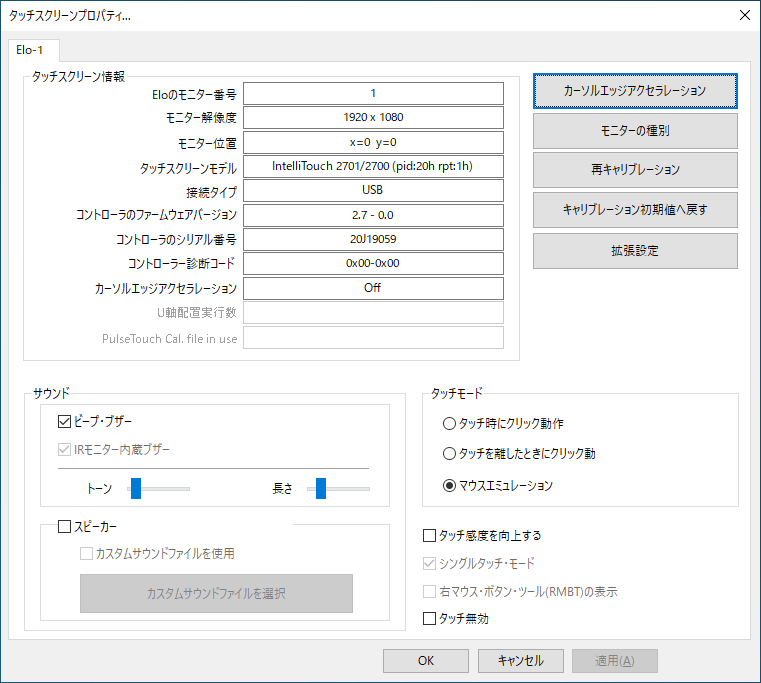The height and width of the screenshot is (683, 761).
Task: Click the タッチスクリーンモデル value field
Action: (x=373, y=167)
